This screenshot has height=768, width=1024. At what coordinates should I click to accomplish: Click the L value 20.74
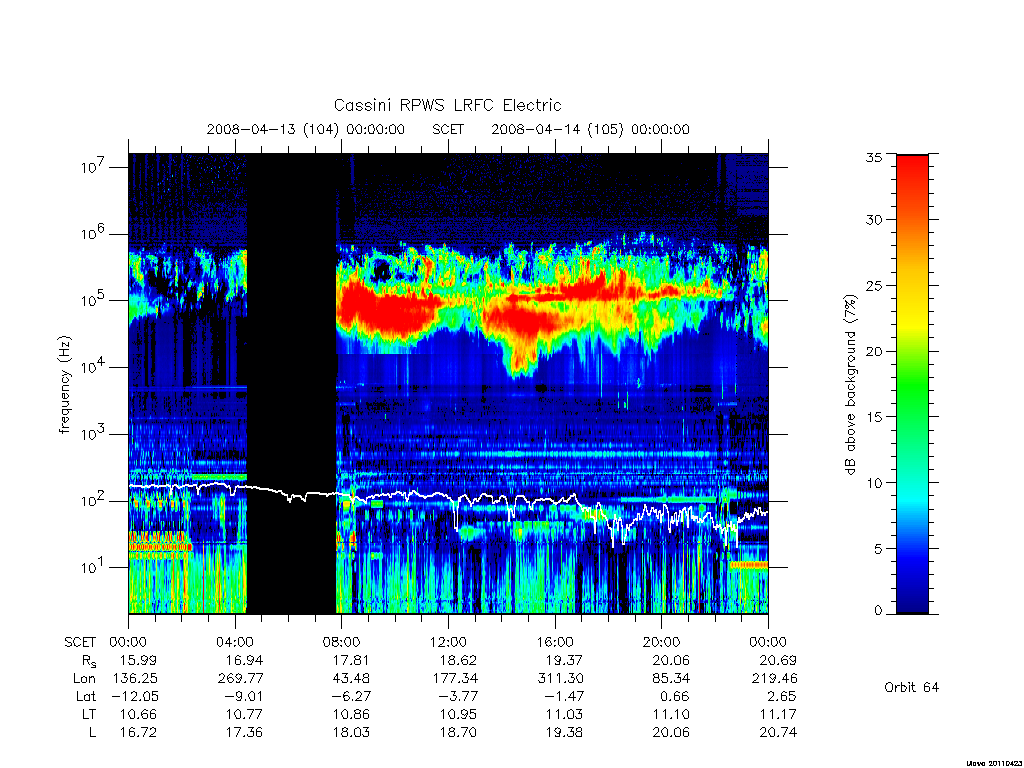pyautogui.click(x=778, y=733)
